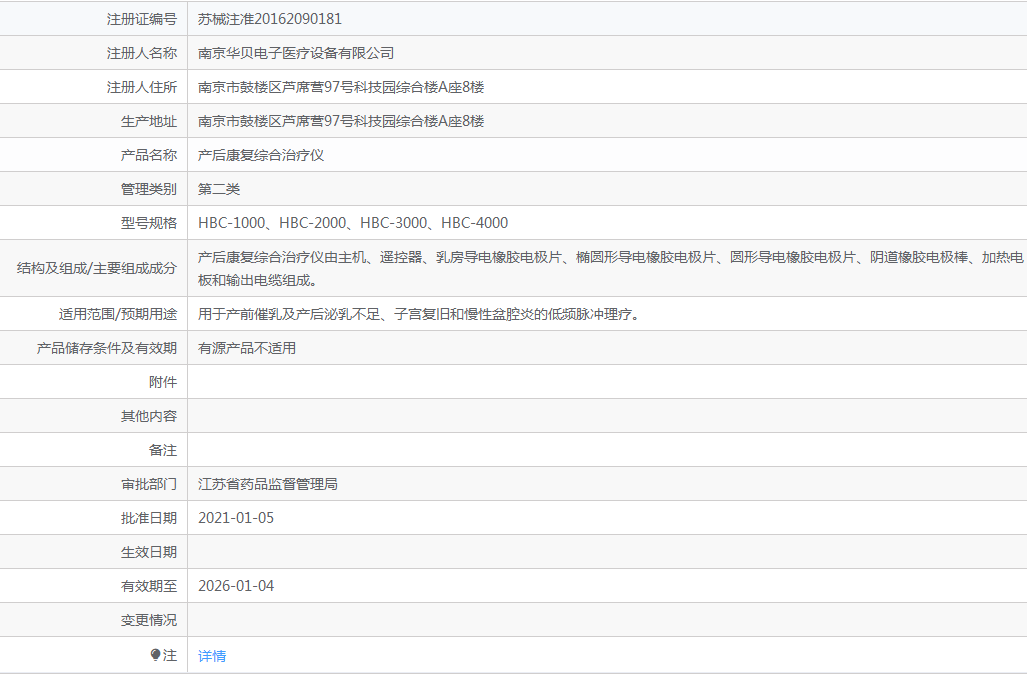Screen dimensions: 1027x677
Task: Click the 注册证编号 row label
Action: [x=140, y=19]
